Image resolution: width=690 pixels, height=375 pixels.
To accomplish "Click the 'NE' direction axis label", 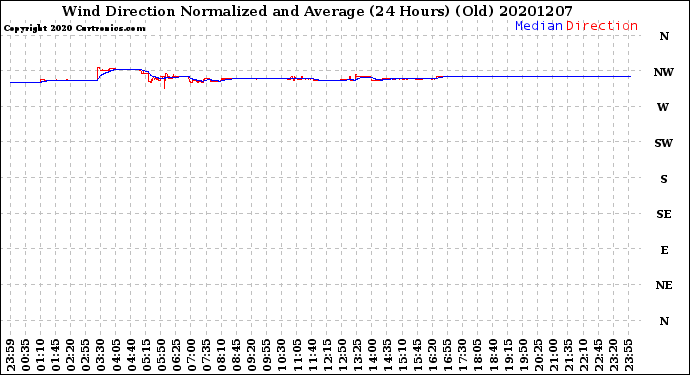I will [x=664, y=286].
